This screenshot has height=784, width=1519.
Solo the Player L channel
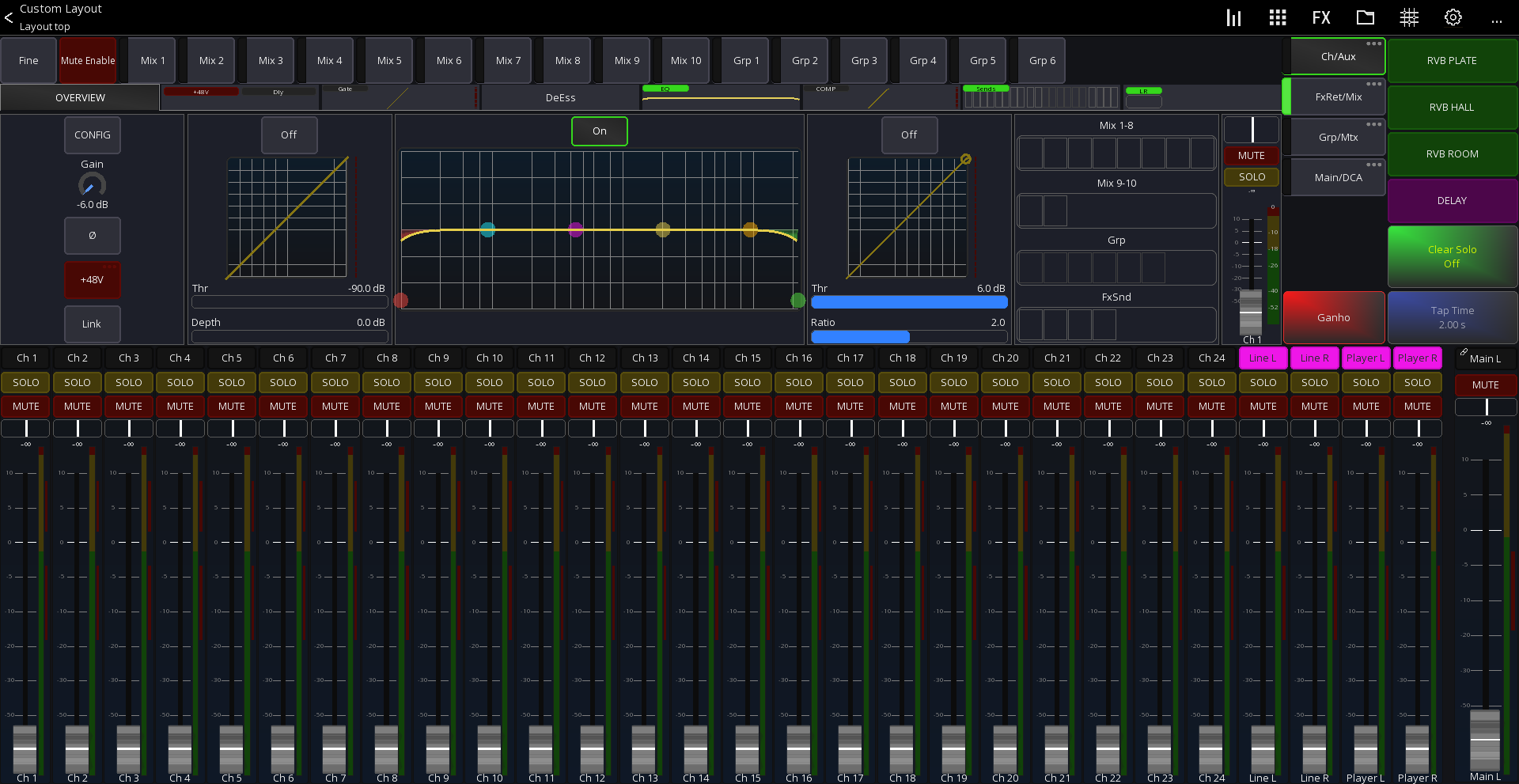(1366, 382)
